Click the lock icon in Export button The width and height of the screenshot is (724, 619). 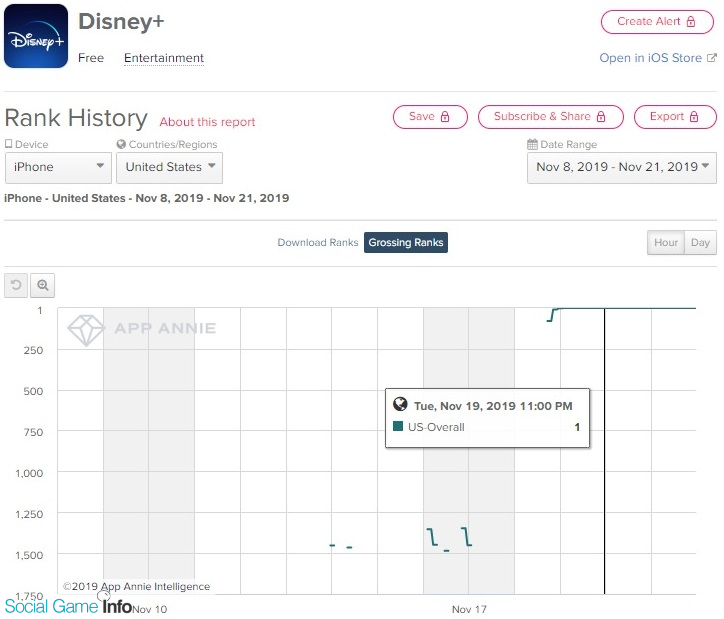[694, 117]
